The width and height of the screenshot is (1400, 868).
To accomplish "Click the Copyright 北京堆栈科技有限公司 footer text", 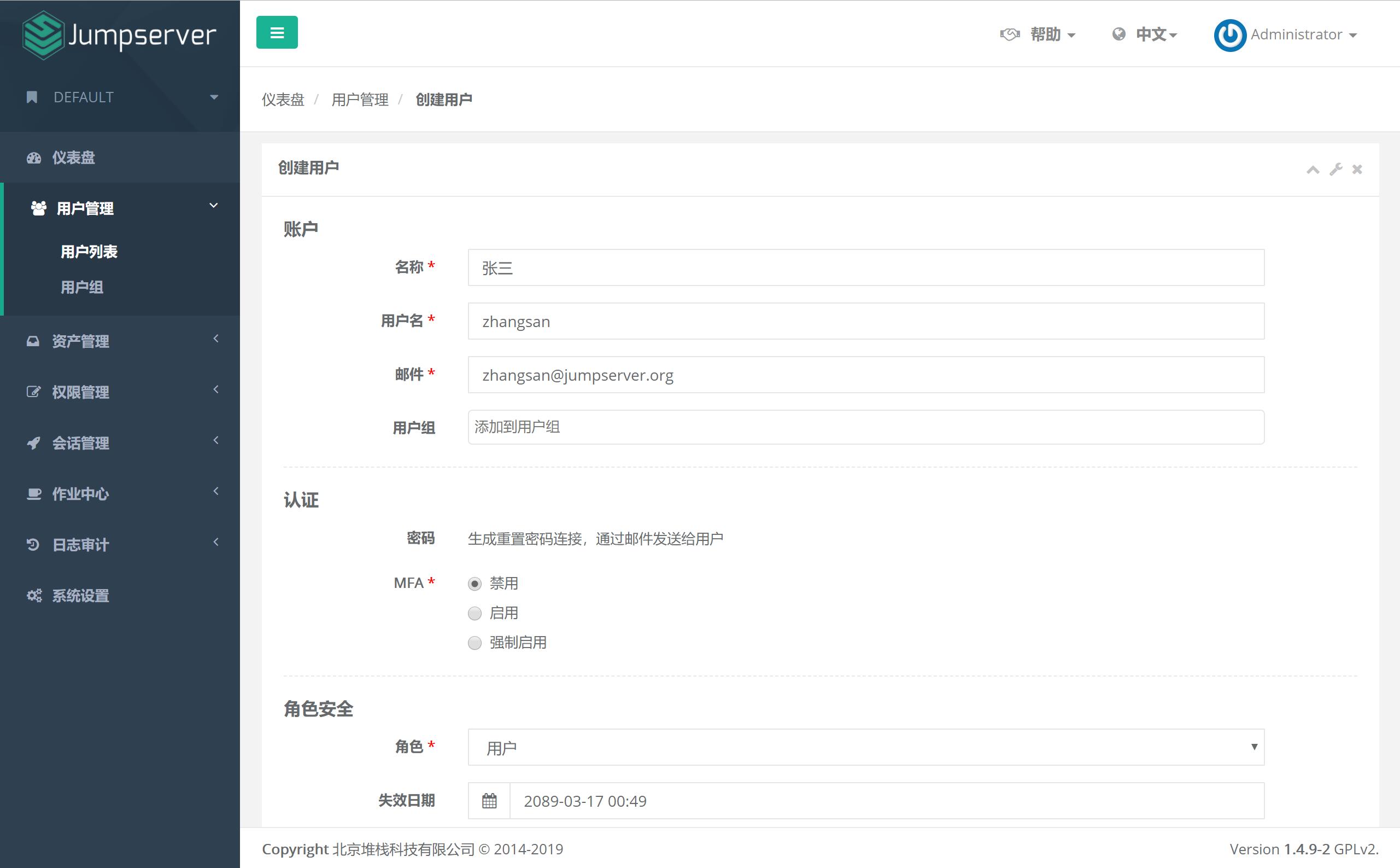I will tap(413, 849).
